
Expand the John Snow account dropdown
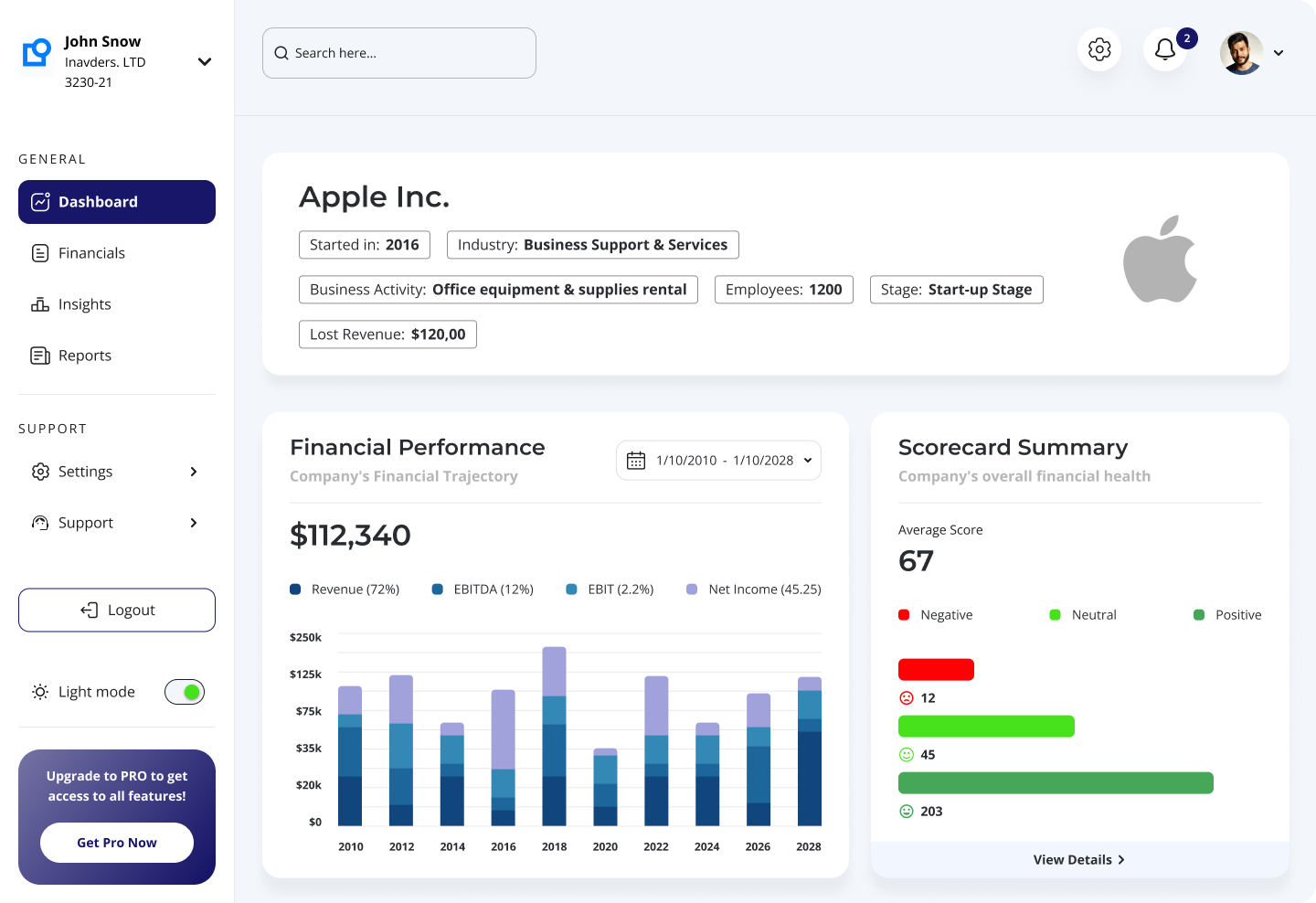(205, 62)
